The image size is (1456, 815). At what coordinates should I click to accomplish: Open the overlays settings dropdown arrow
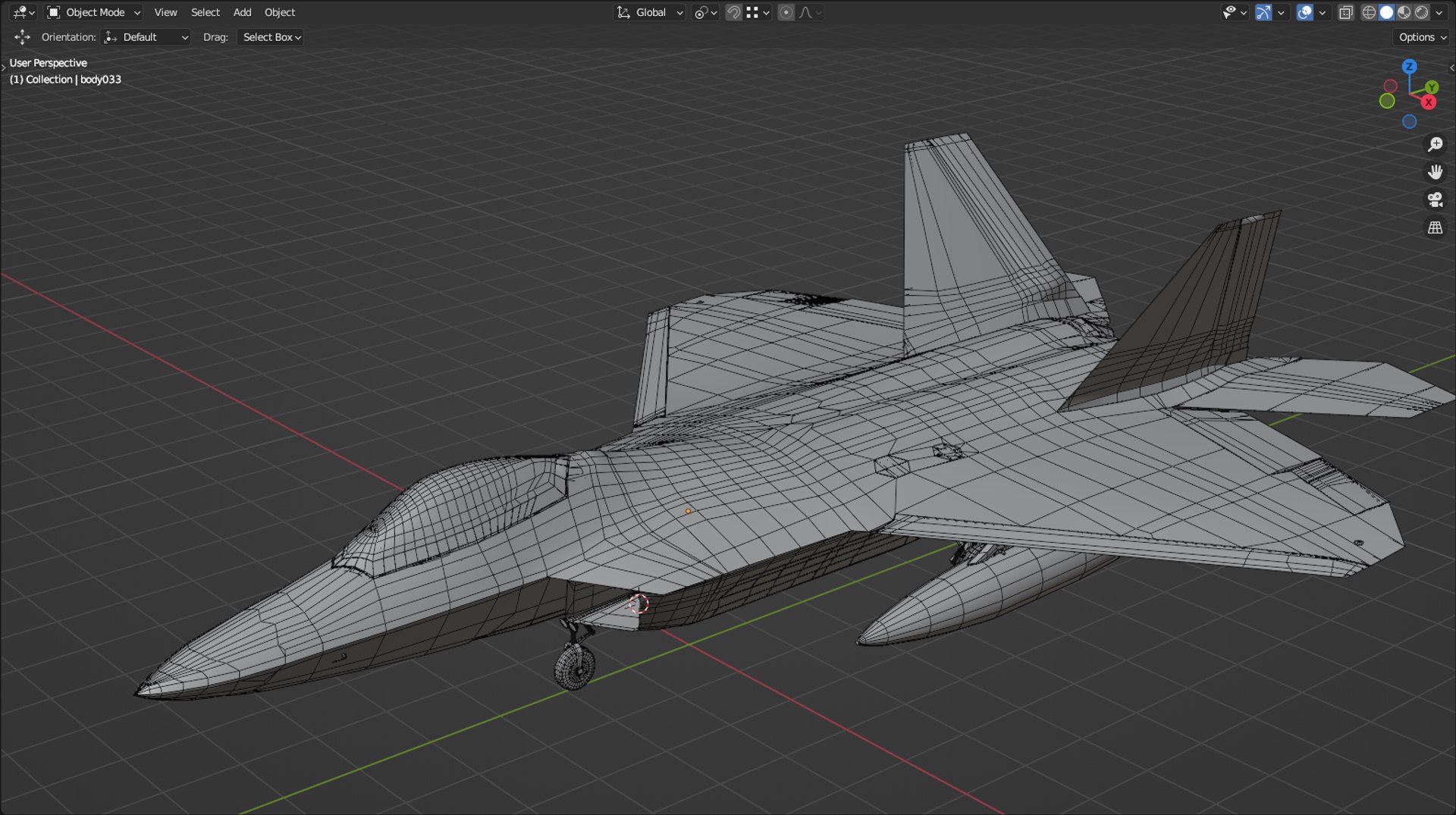tap(1323, 12)
